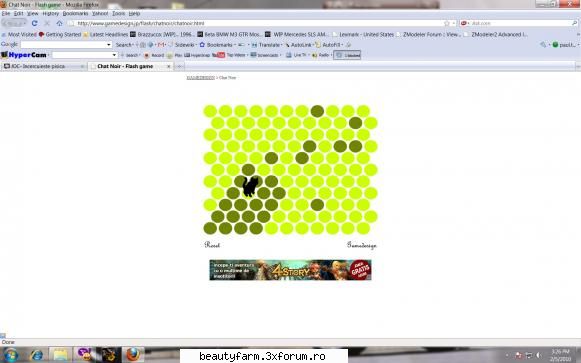Click the YouTube icon in the toolbar
Image resolution: width=581 pixels, height=363 pixels.
point(219,55)
